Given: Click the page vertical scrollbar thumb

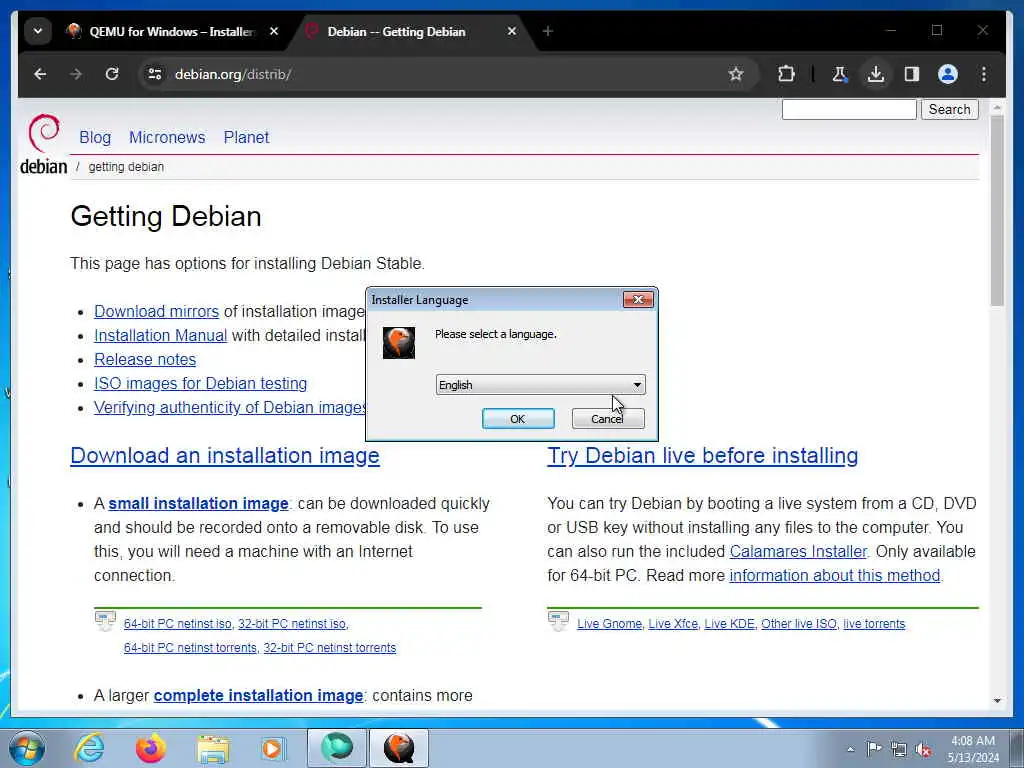Looking at the screenshot, I should coord(997,210).
